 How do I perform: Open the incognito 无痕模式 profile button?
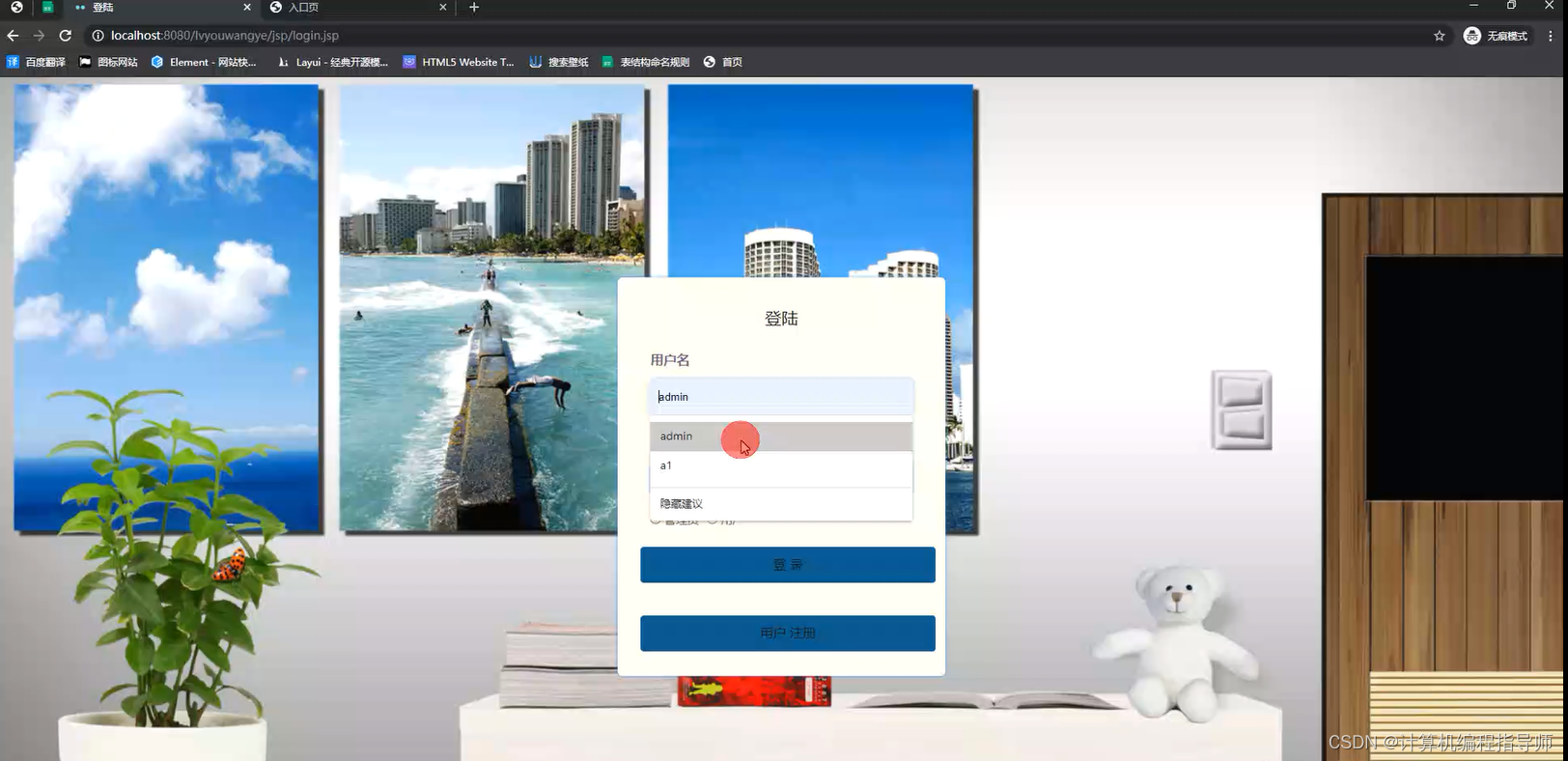1496,36
